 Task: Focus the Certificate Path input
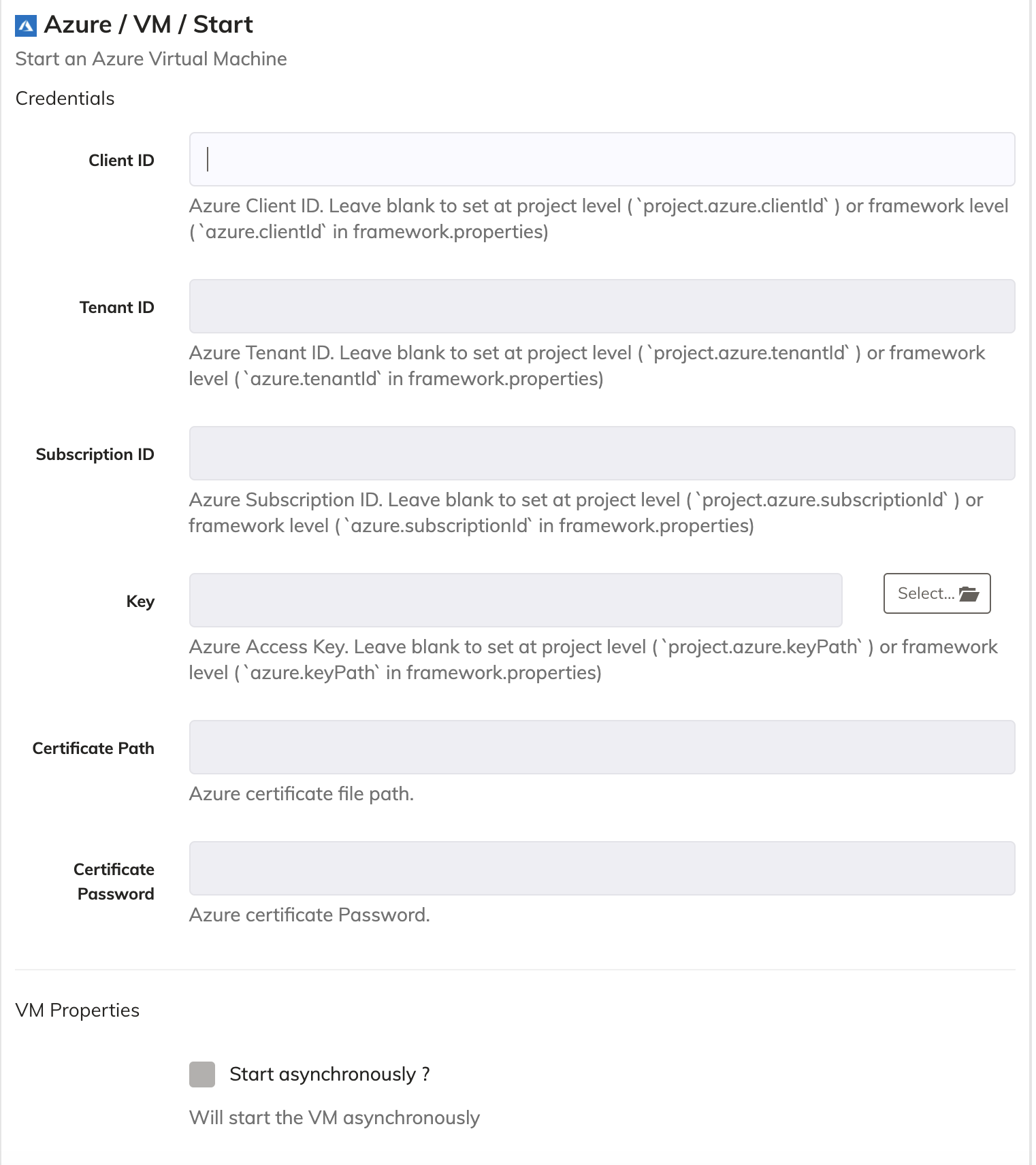click(602, 747)
